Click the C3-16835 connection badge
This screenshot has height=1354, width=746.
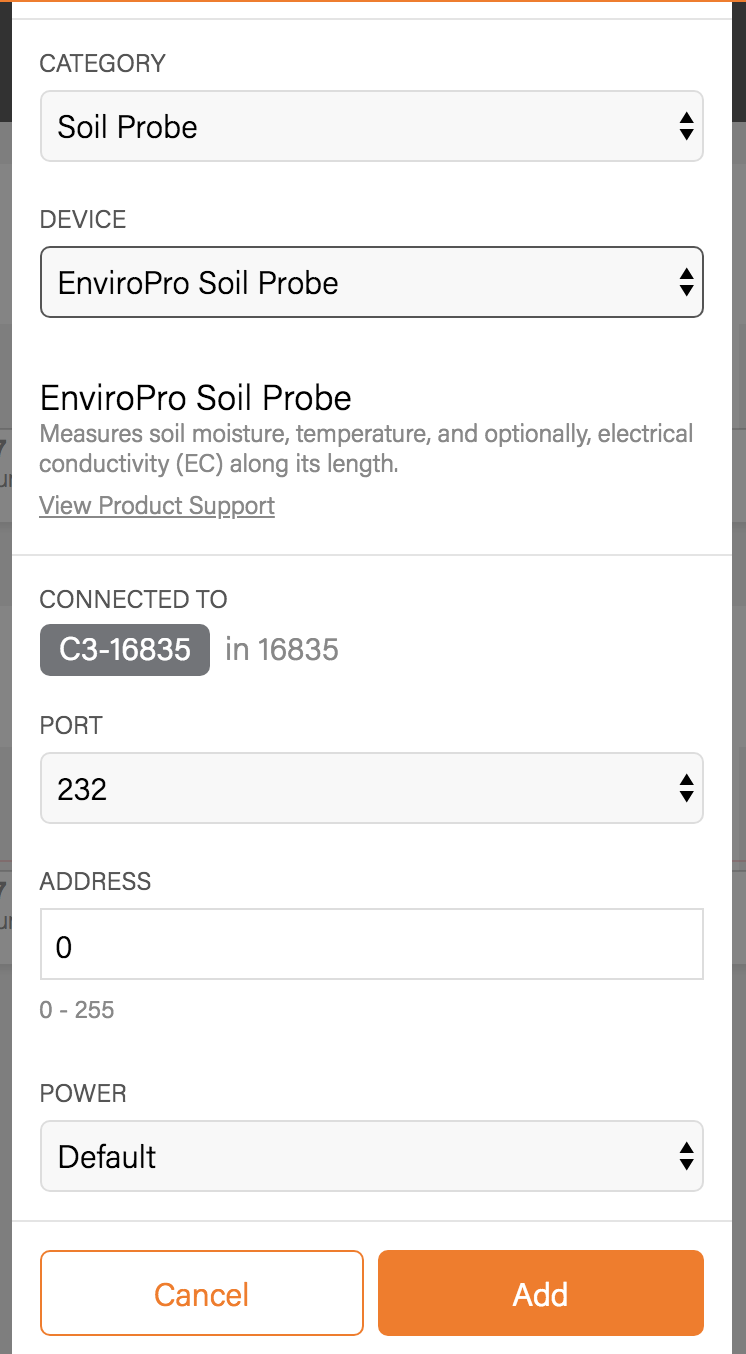[125, 650]
